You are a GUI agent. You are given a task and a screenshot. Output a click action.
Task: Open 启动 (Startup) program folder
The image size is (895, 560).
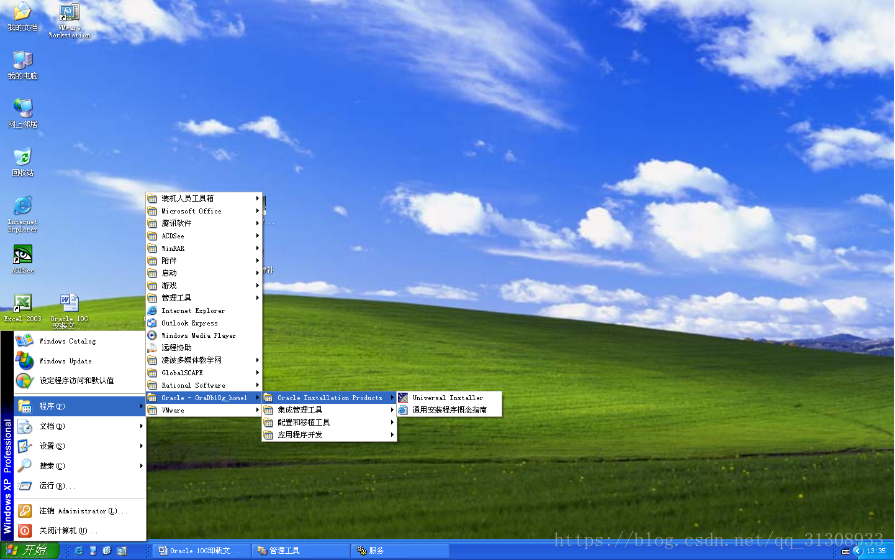(204, 273)
